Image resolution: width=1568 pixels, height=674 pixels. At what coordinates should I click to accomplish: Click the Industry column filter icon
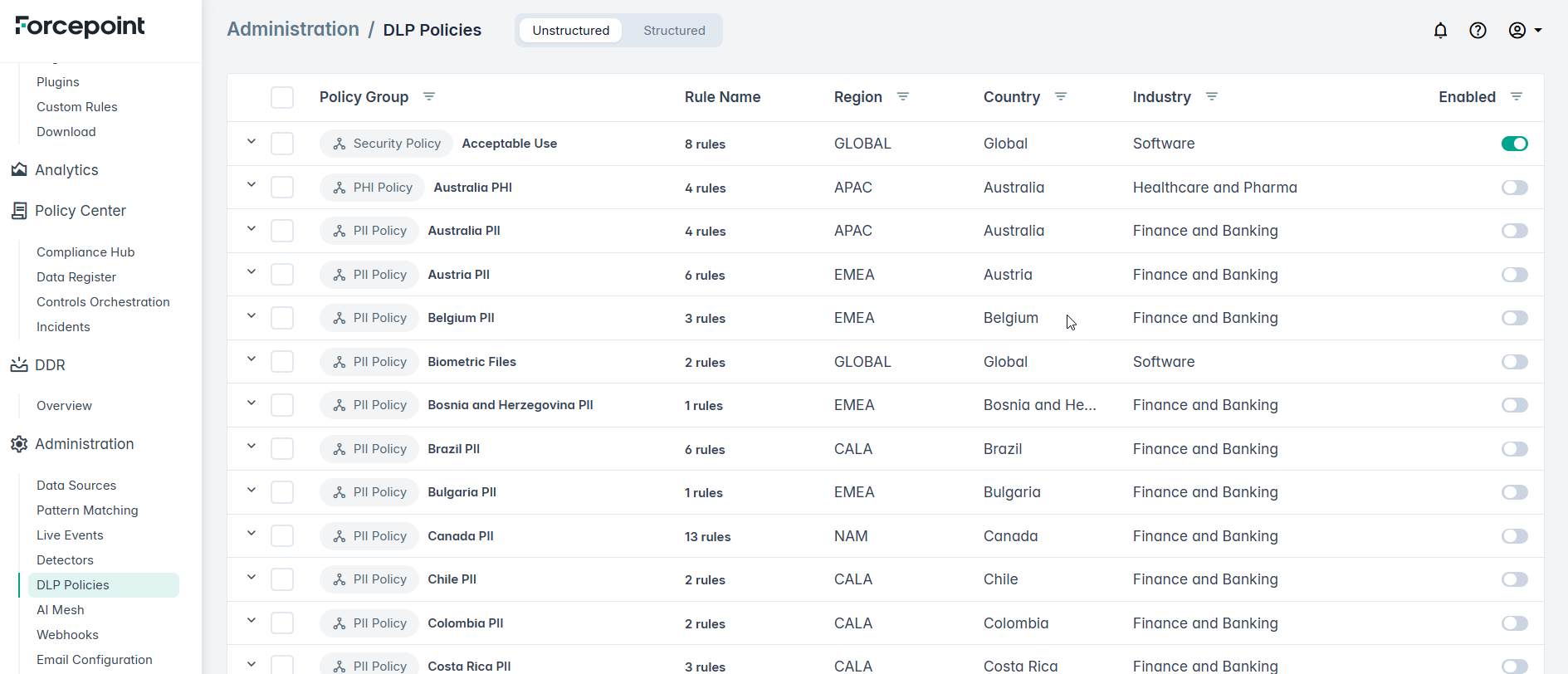(1212, 97)
